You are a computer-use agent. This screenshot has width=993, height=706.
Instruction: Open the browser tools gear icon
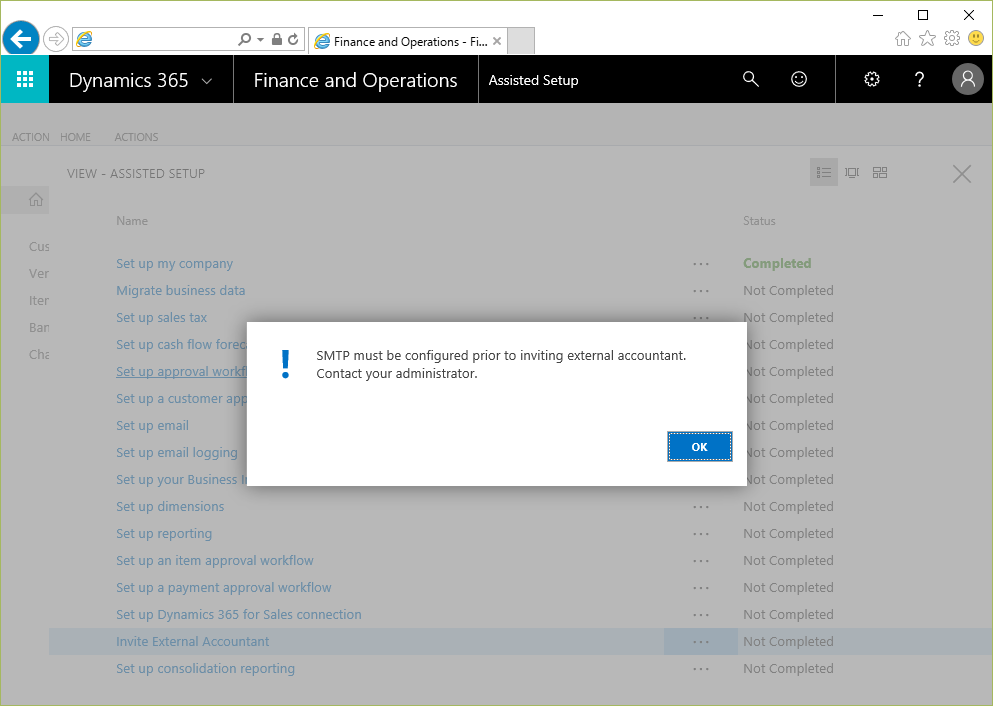coord(952,39)
